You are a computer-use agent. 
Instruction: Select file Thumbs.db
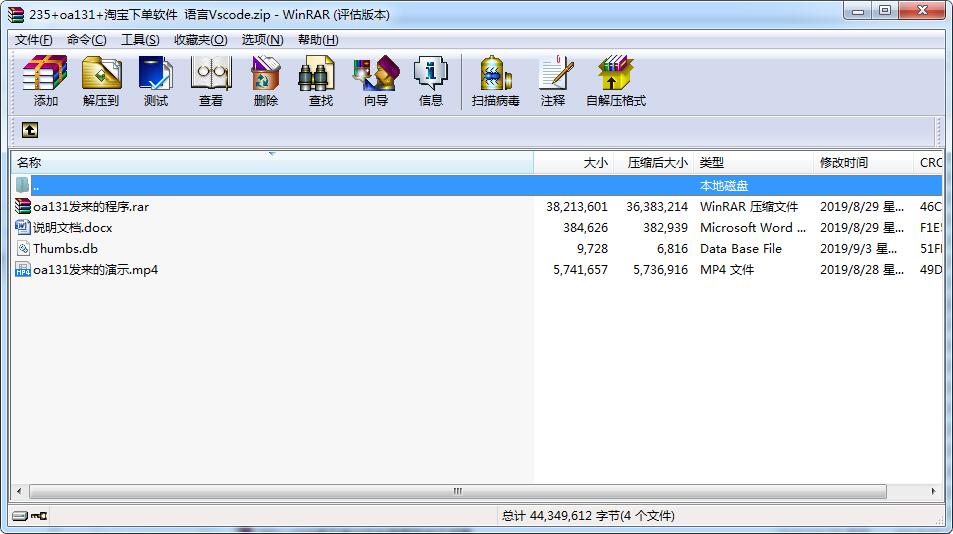click(65, 248)
